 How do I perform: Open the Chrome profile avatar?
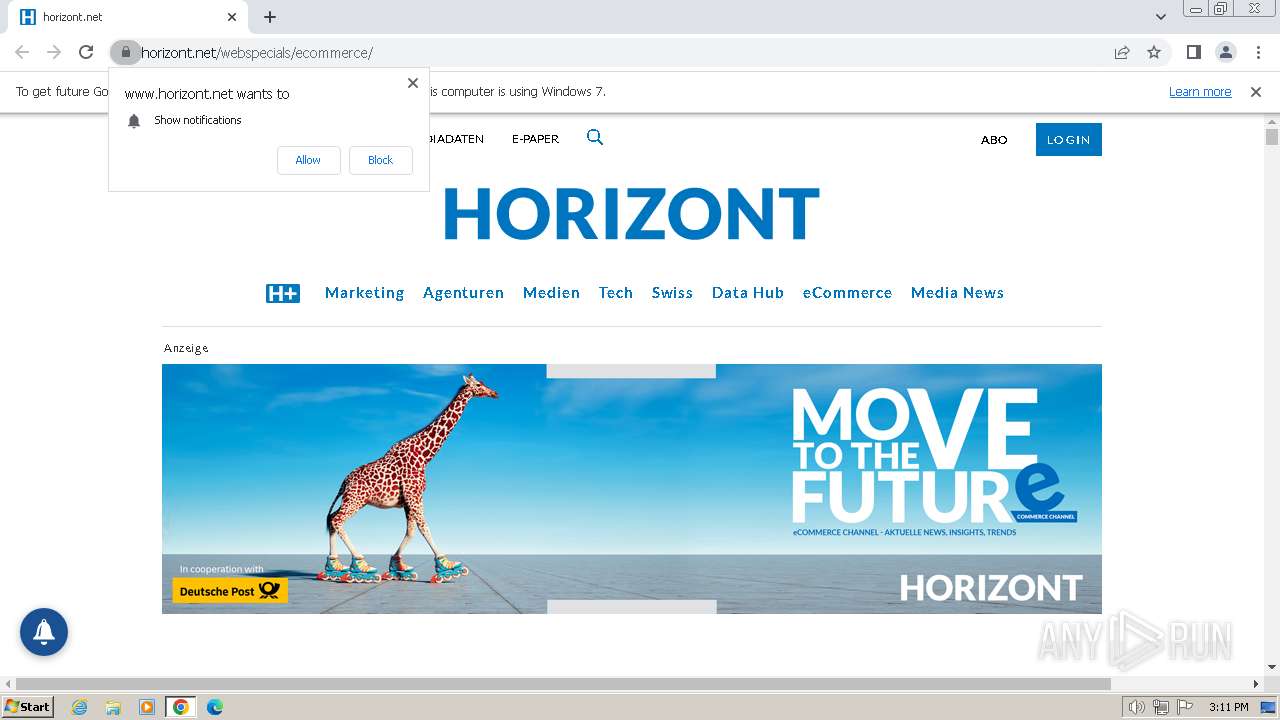[x=1225, y=52]
